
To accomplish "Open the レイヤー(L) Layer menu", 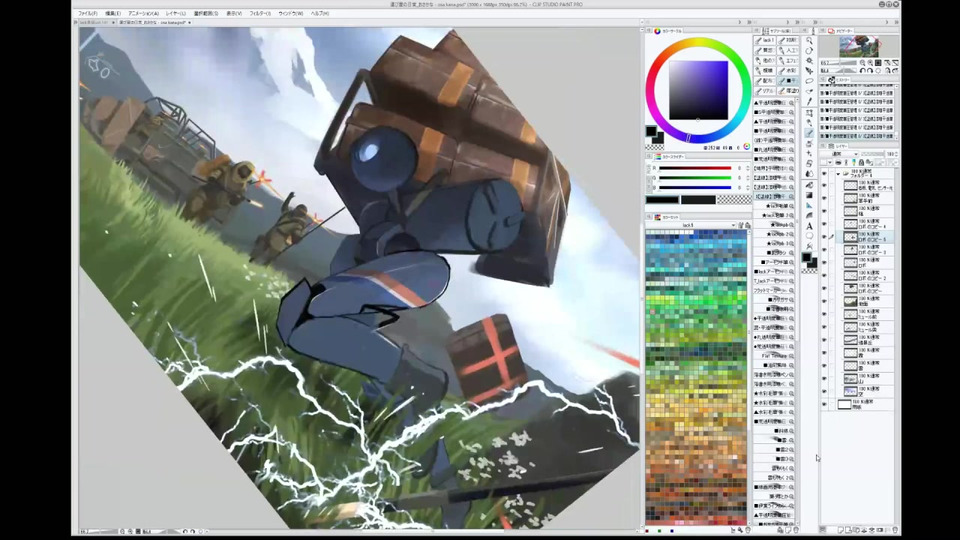I will 176,13.
